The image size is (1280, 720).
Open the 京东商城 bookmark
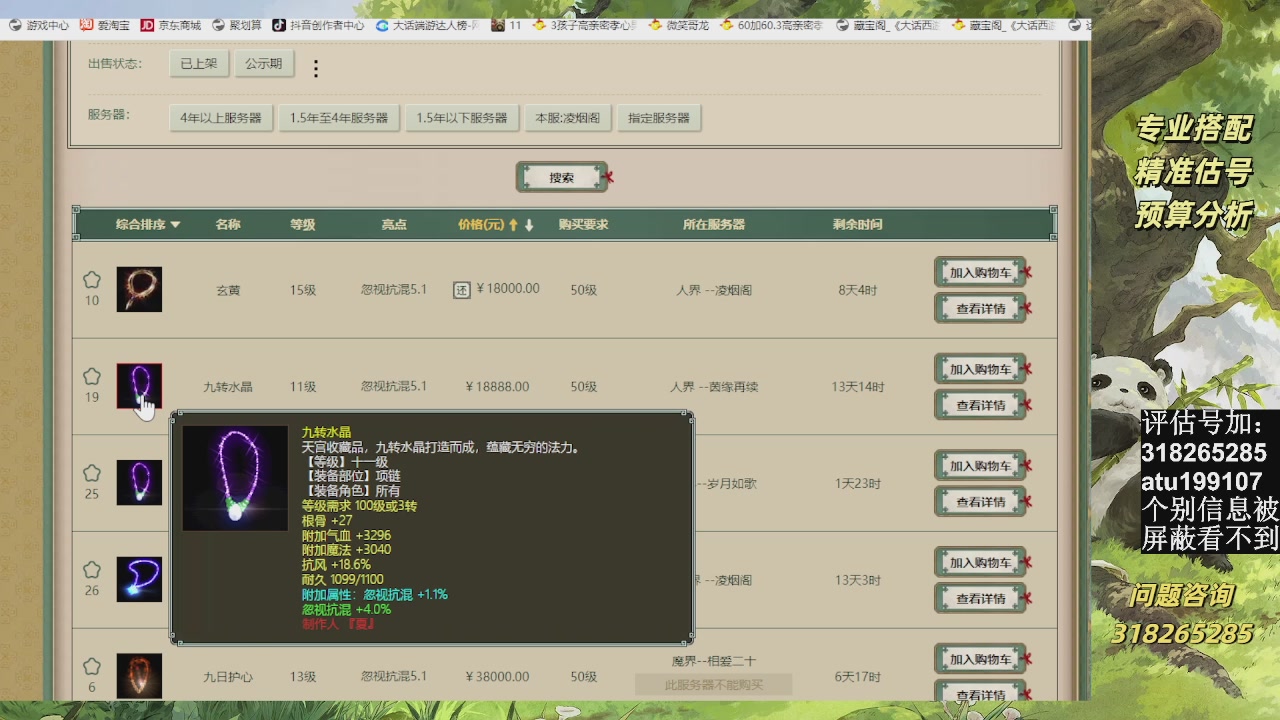click(171, 25)
